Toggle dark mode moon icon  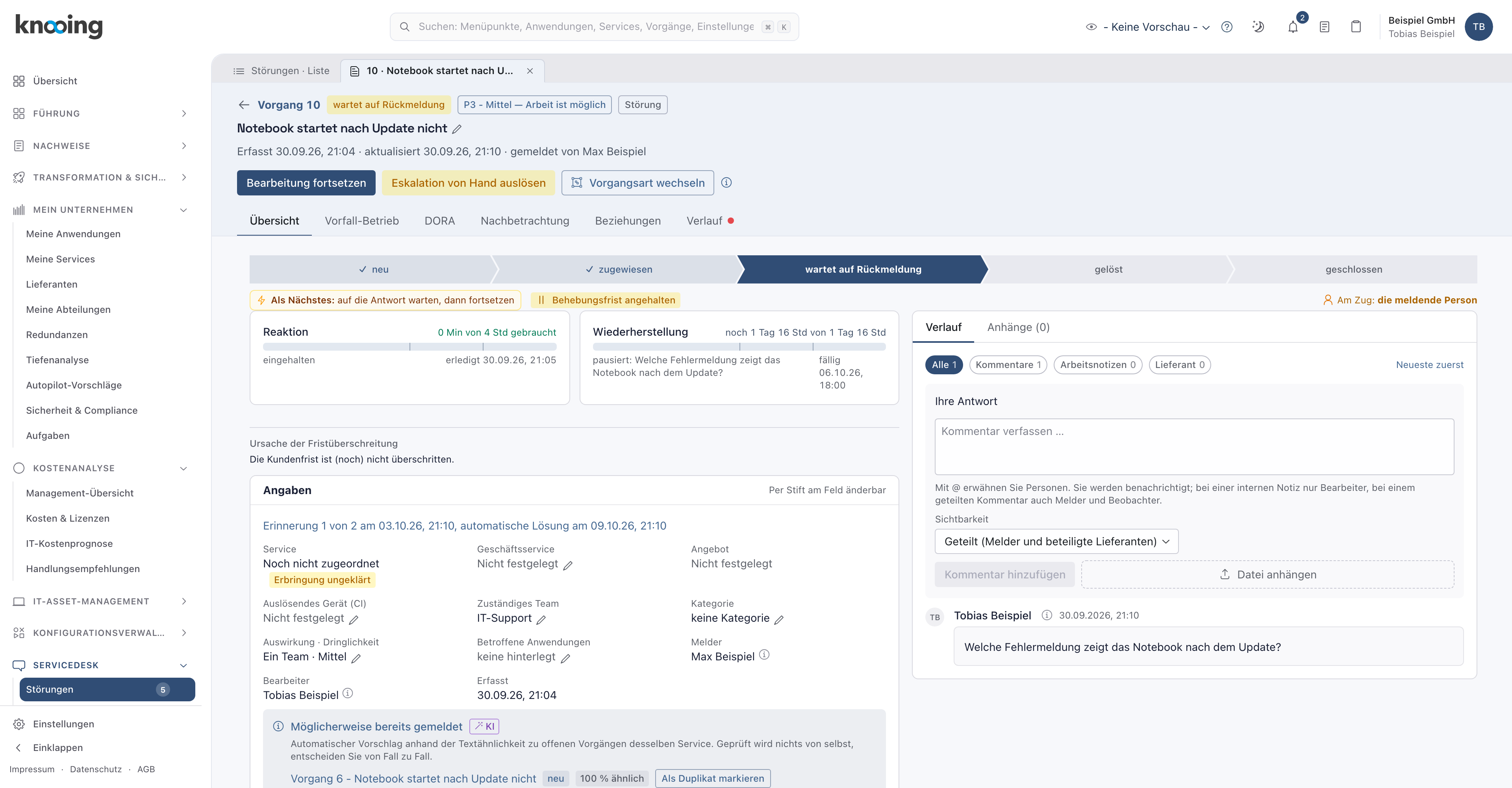coord(1258,27)
